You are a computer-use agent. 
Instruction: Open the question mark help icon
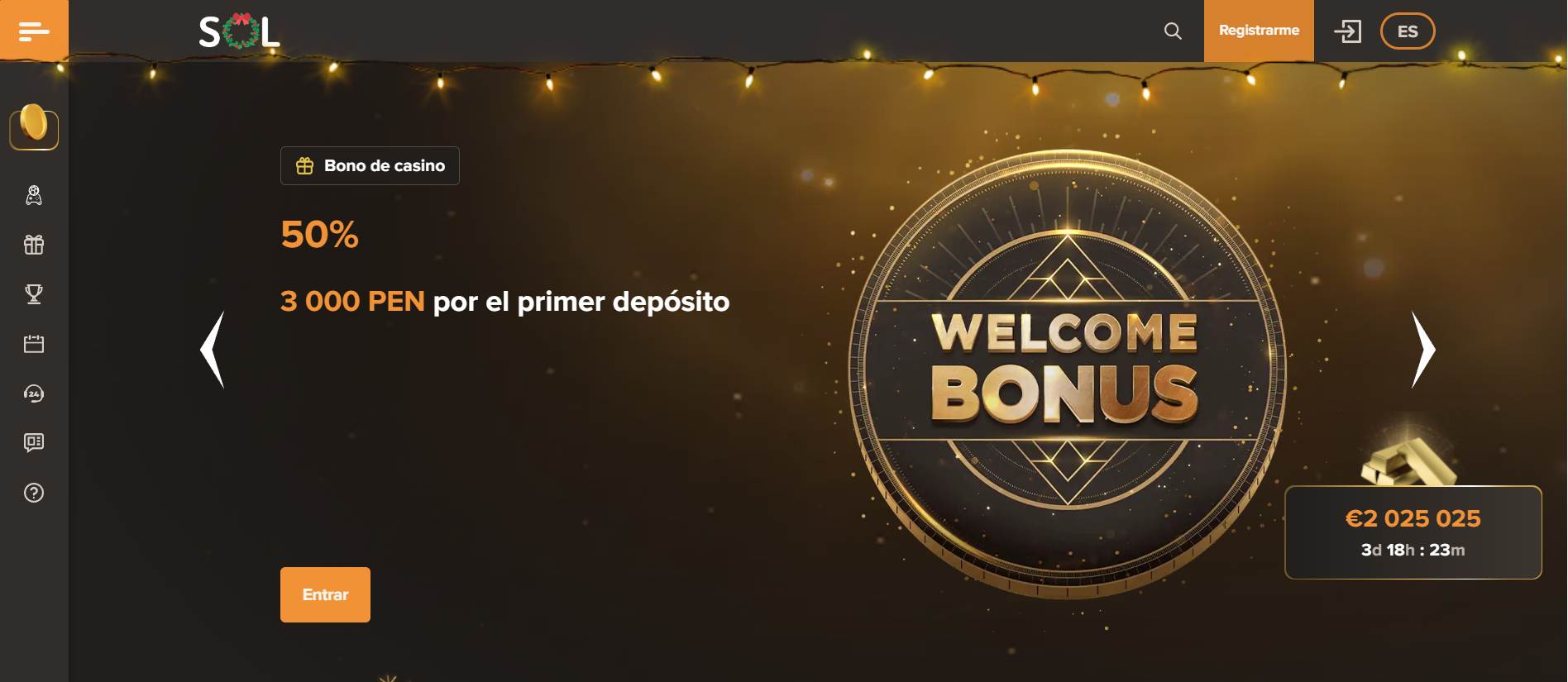[34, 493]
